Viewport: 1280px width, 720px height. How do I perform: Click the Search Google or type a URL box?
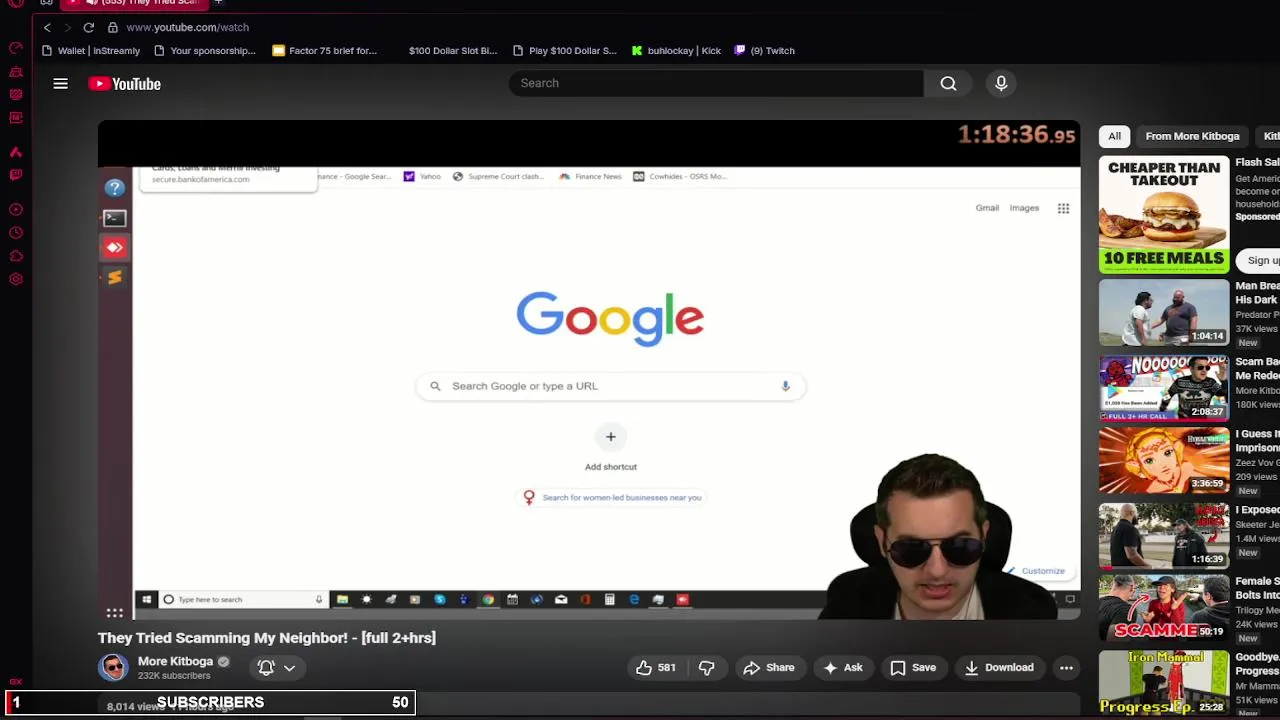coord(610,386)
